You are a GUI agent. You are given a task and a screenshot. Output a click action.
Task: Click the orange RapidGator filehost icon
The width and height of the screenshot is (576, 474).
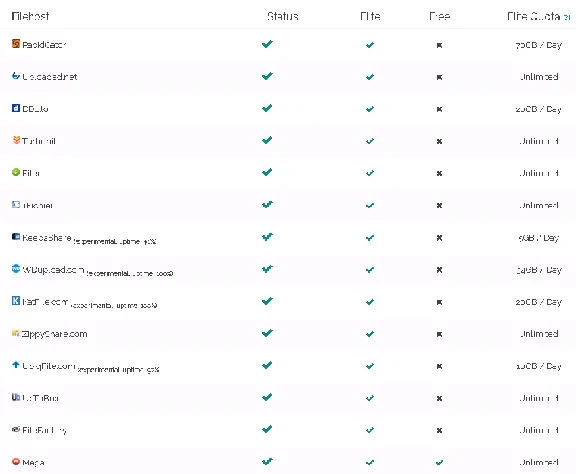coord(16,44)
